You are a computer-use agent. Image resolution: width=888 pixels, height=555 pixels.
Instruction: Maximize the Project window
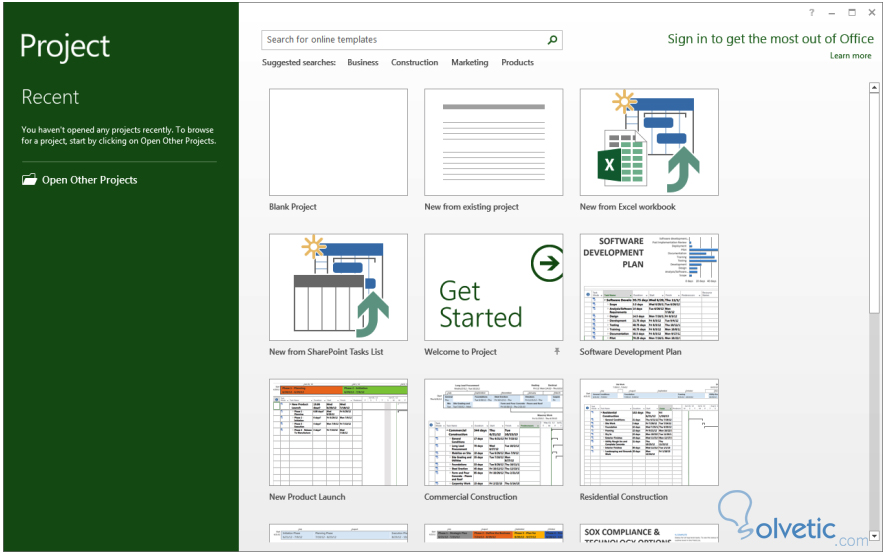coord(852,12)
